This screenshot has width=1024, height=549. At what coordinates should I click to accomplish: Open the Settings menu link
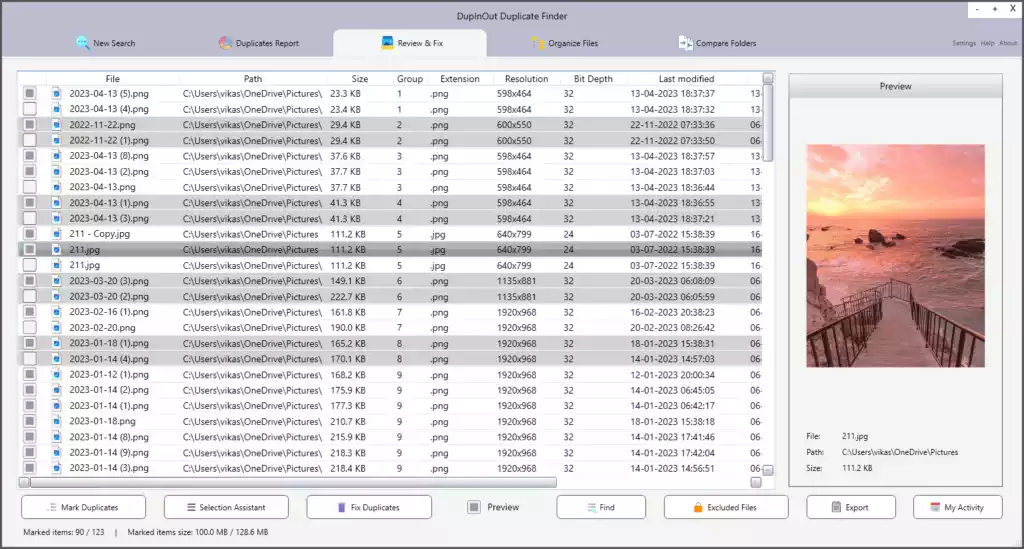(963, 44)
